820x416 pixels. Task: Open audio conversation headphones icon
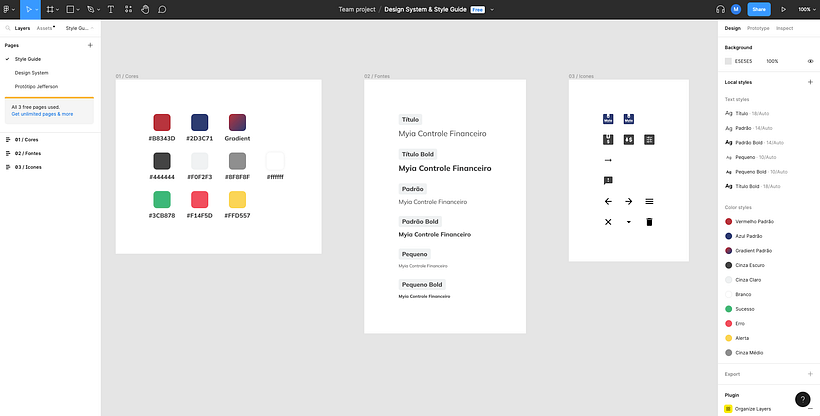click(720, 9)
